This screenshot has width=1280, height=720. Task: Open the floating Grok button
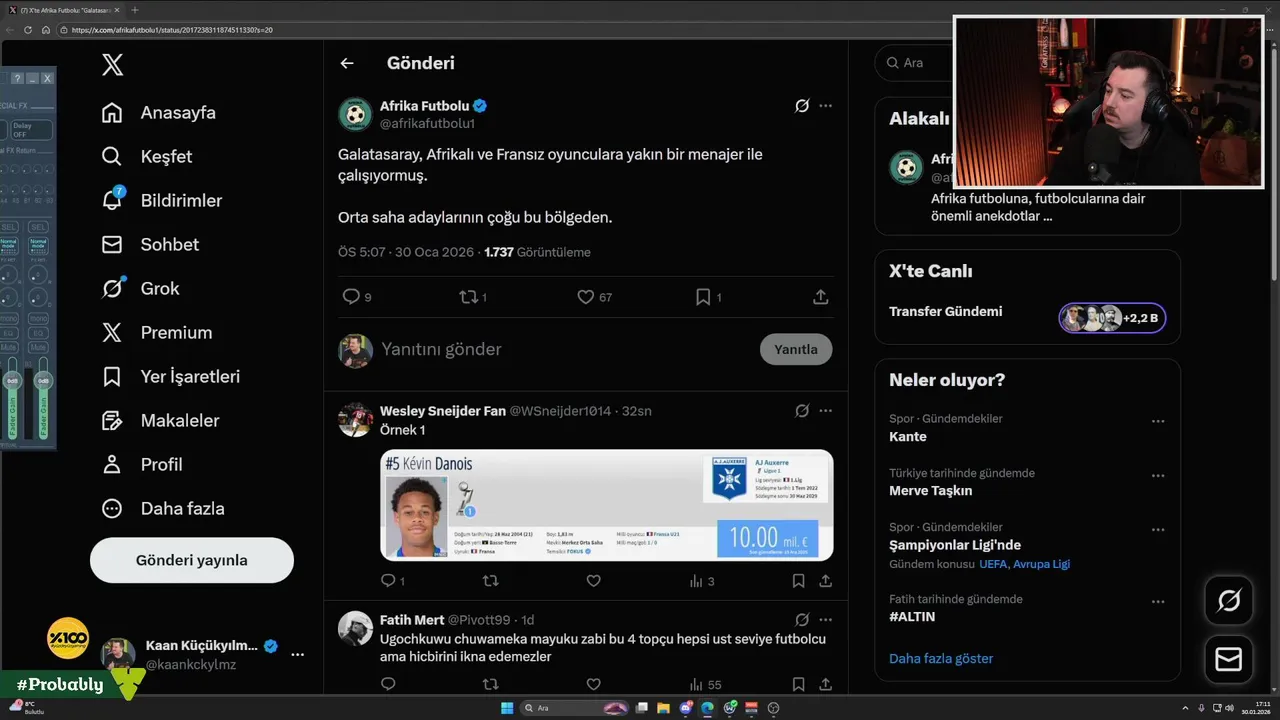[x=1228, y=601]
